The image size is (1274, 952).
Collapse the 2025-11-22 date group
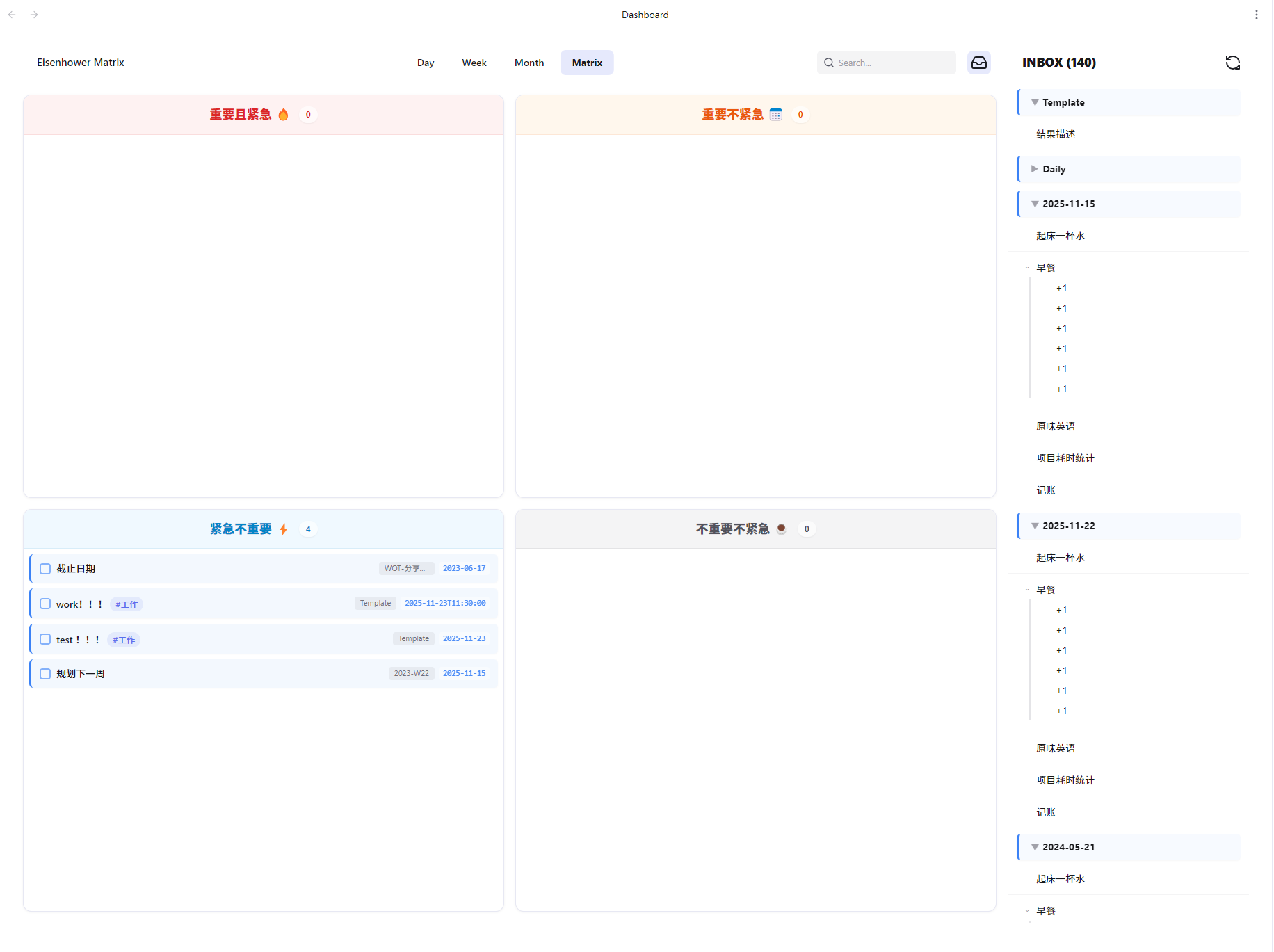click(x=1035, y=526)
